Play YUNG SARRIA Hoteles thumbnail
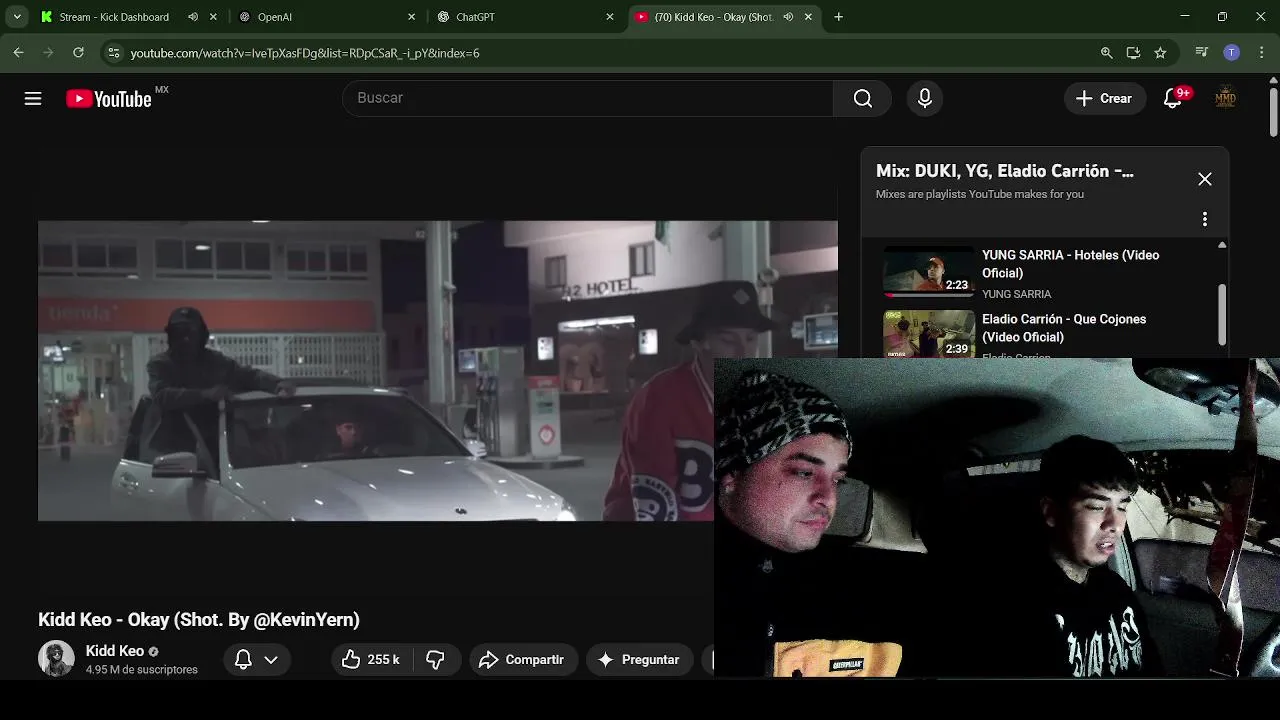The height and width of the screenshot is (720, 1280). (x=928, y=272)
